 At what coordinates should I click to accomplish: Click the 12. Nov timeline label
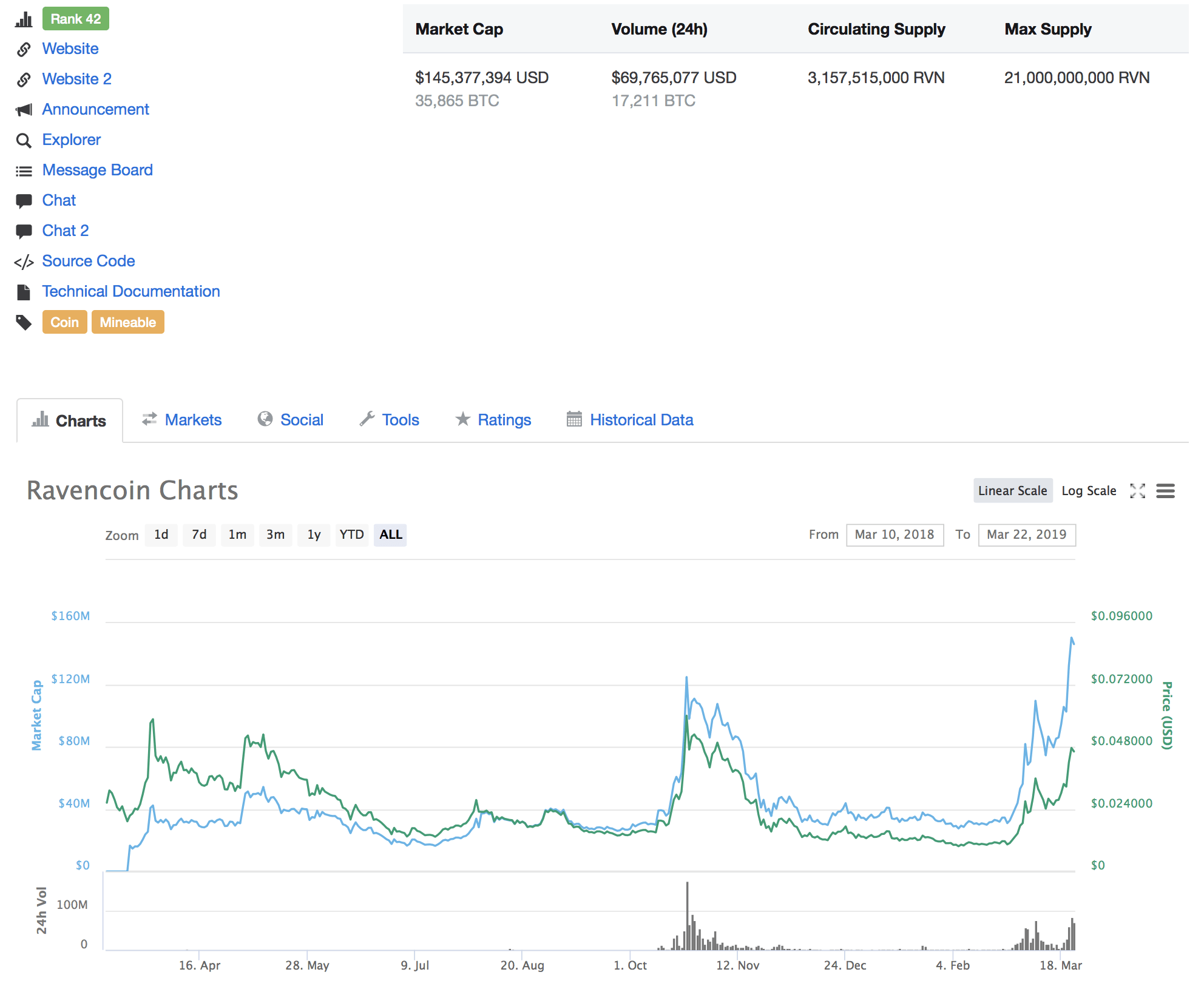point(738,965)
